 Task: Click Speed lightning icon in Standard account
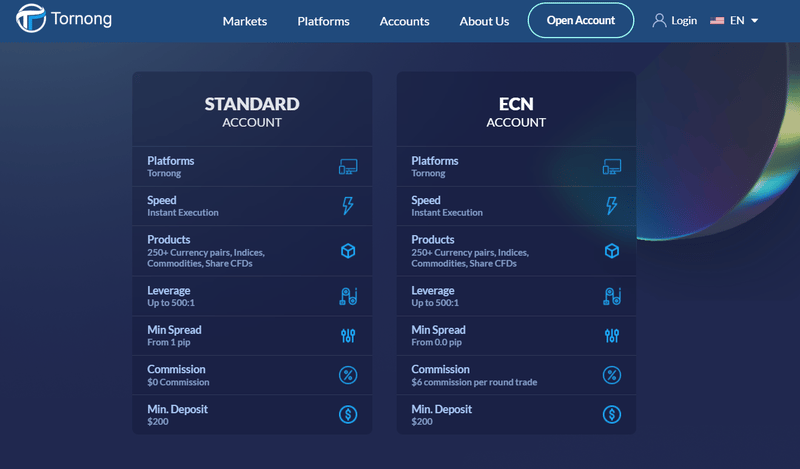pos(348,206)
